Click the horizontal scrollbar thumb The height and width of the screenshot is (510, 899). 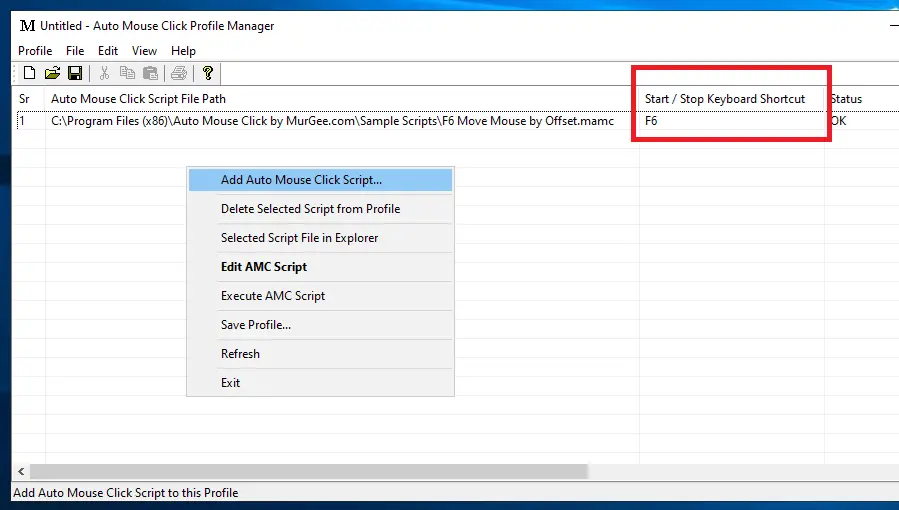tap(308, 472)
